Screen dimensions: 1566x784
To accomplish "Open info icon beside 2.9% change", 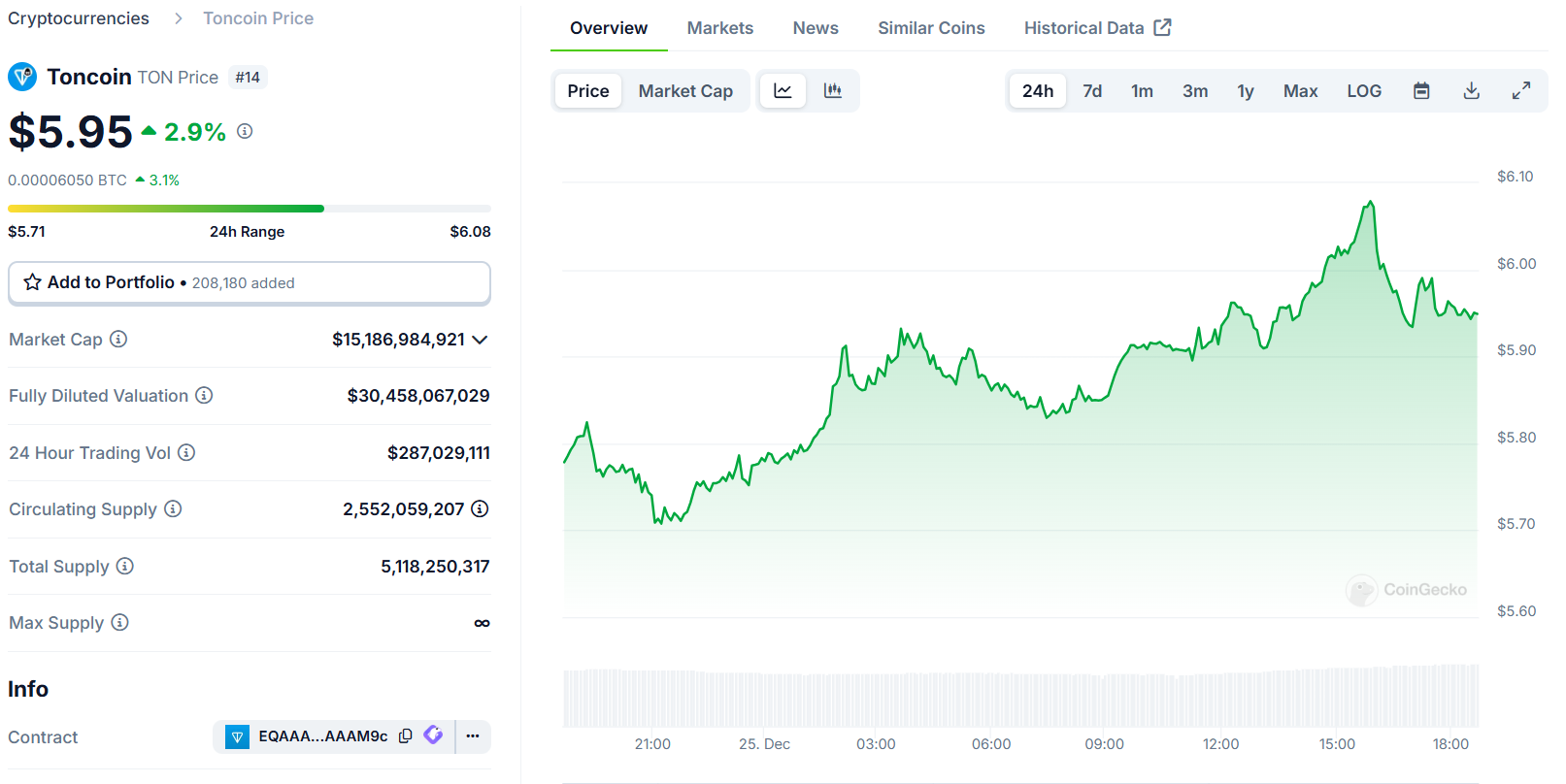I will 245,131.
